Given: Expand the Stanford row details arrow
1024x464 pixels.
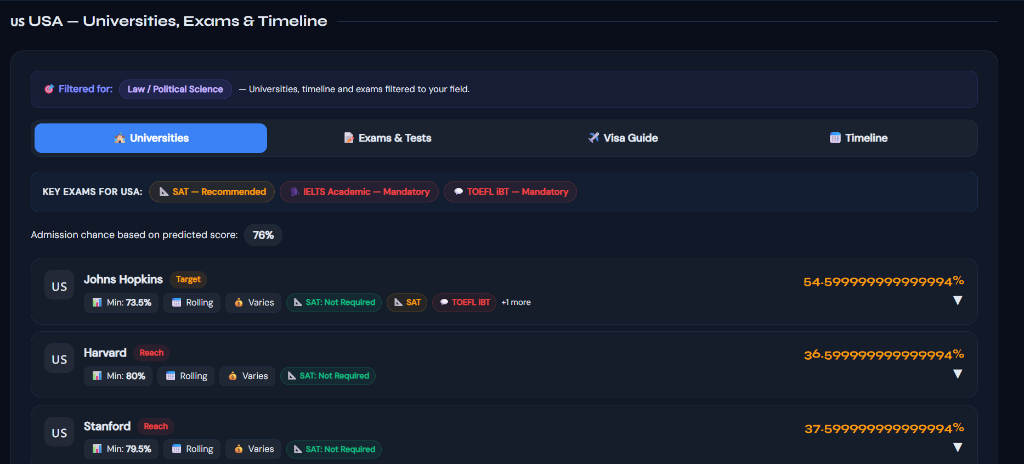Looking at the screenshot, I should [x=957, y=448].
